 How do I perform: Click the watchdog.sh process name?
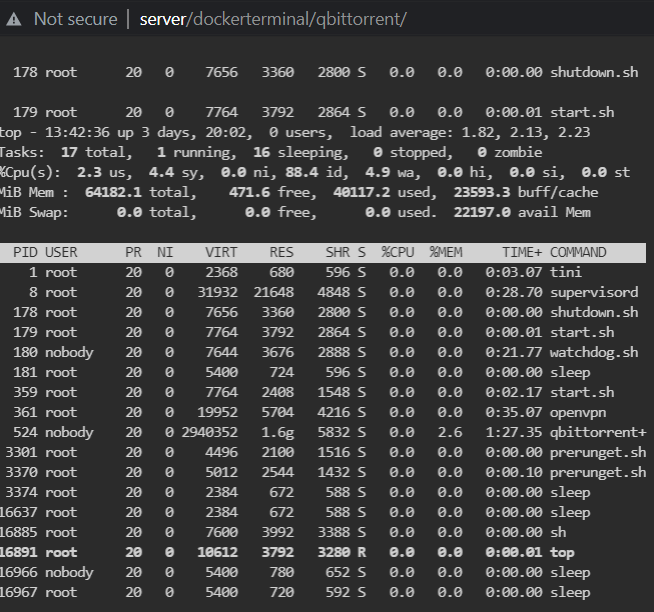click(x=594, y=353)
